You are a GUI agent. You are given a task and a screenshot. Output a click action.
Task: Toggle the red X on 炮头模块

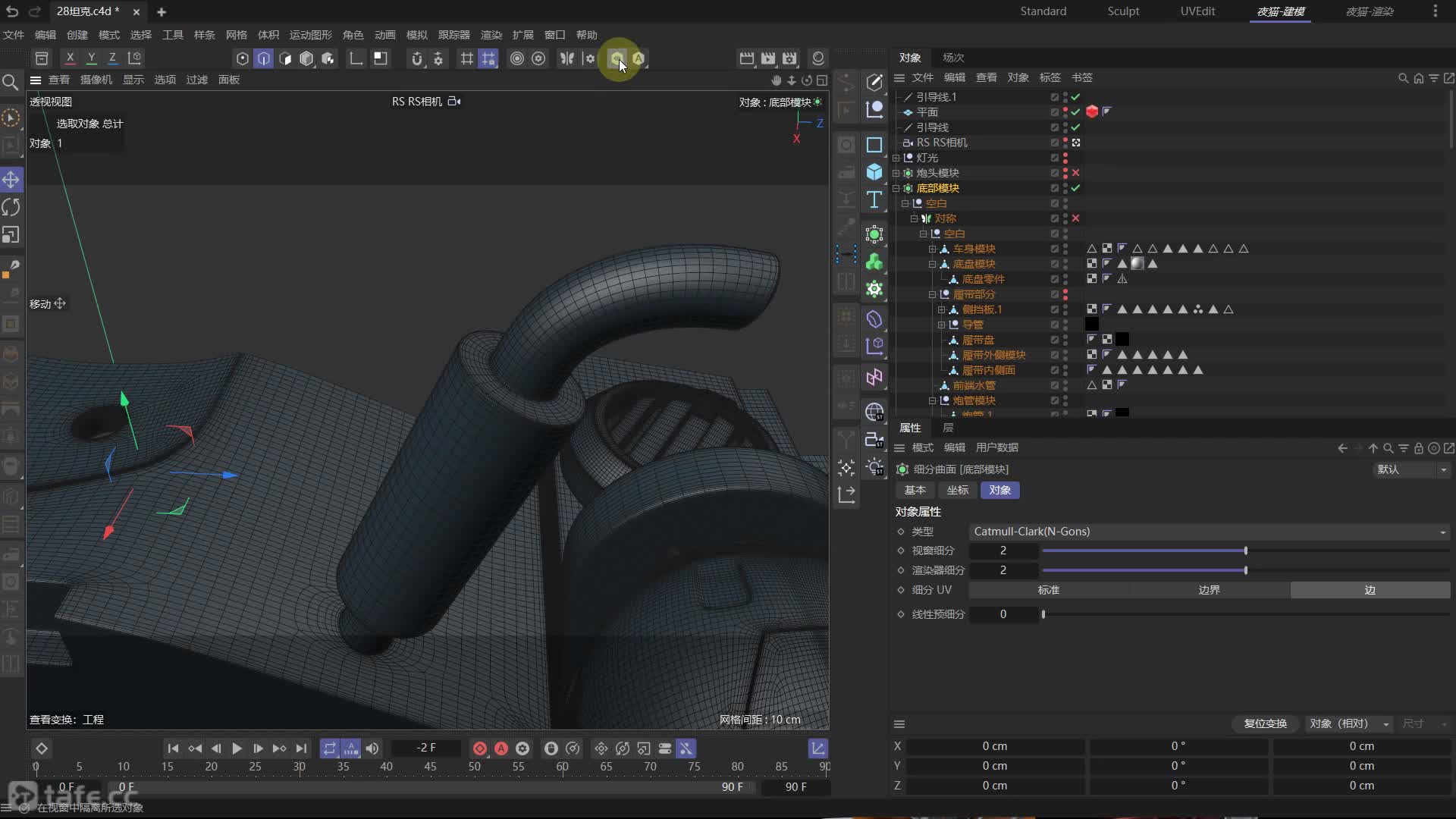(1075, 173)
